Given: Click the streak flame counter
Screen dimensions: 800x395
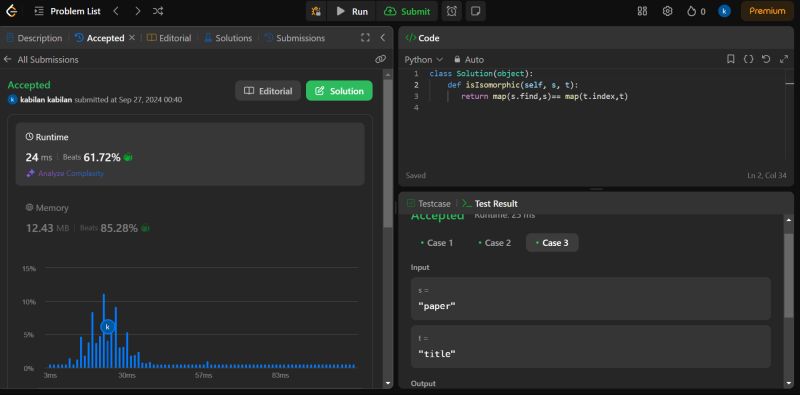Looking at the screenshot, I should point(696,11).
